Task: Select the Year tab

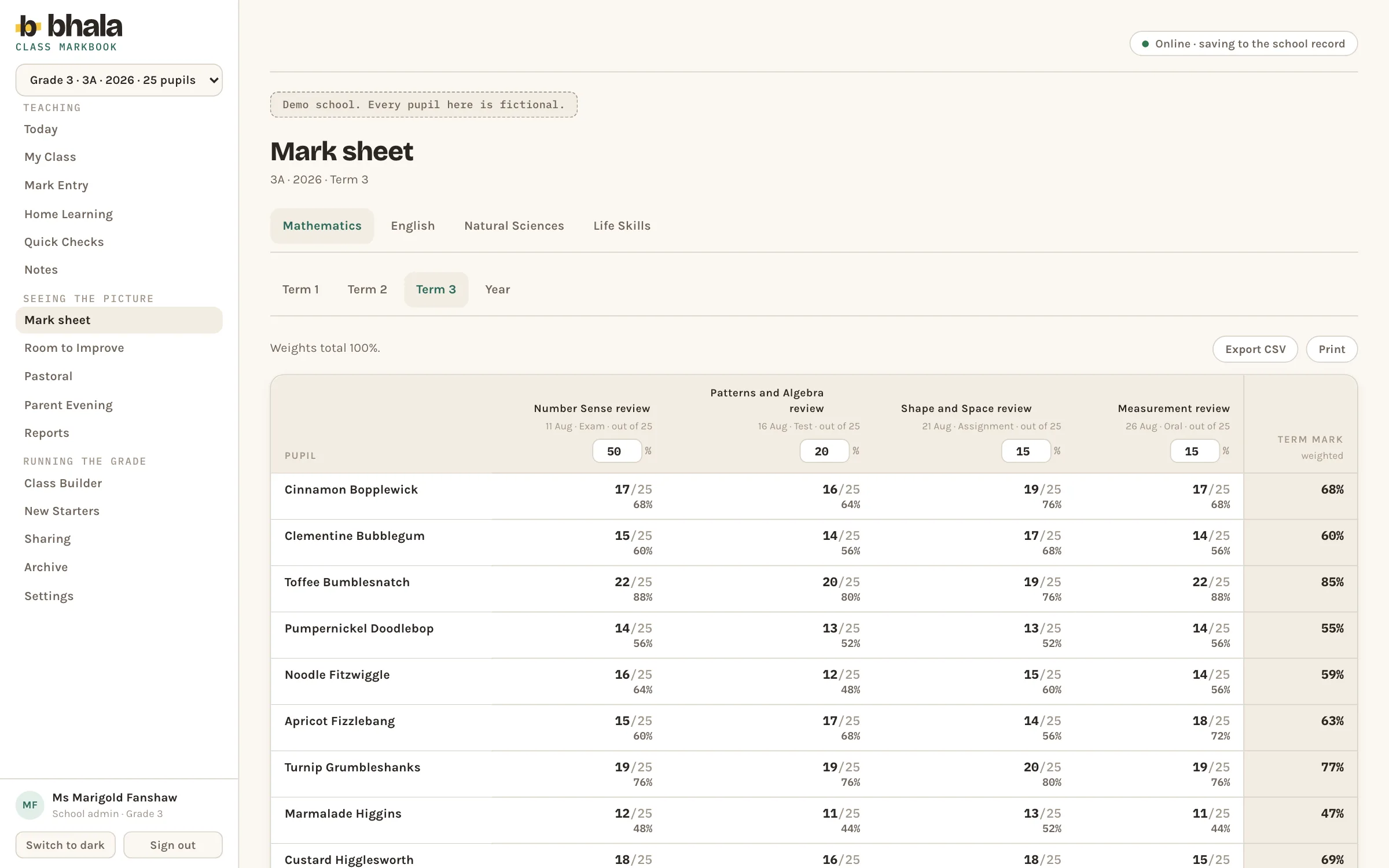Action: click(497, 289)
